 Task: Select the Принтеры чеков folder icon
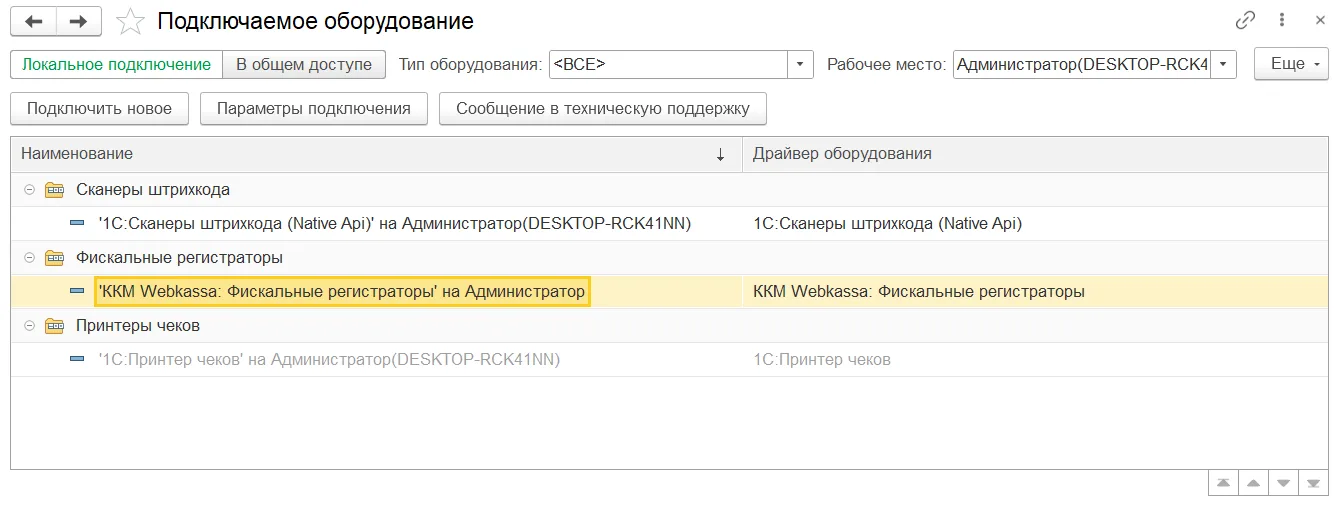(x=55, y=326)
